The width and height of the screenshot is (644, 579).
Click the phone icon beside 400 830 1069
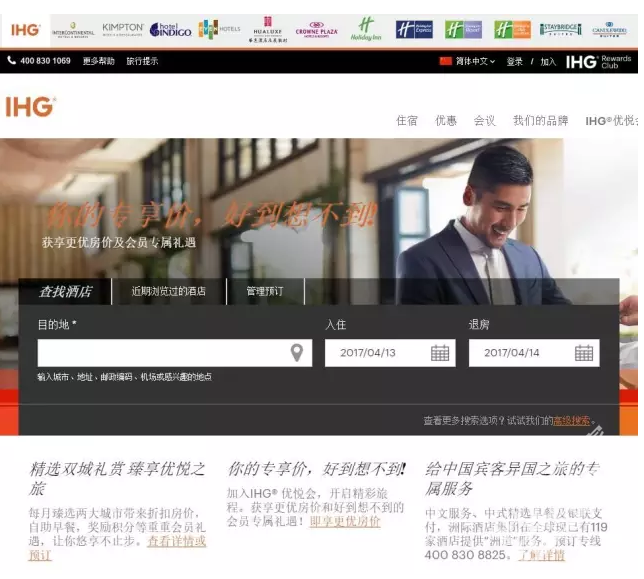(x=12, y=61)
